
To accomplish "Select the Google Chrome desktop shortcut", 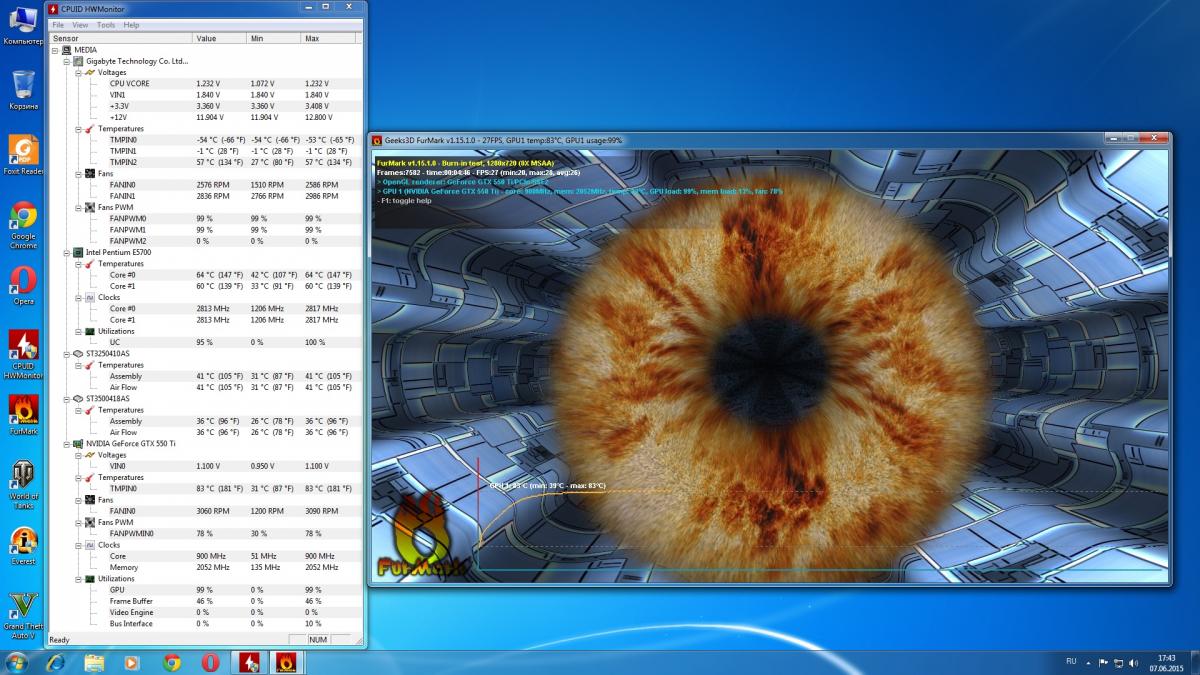I will pos(22,226).
